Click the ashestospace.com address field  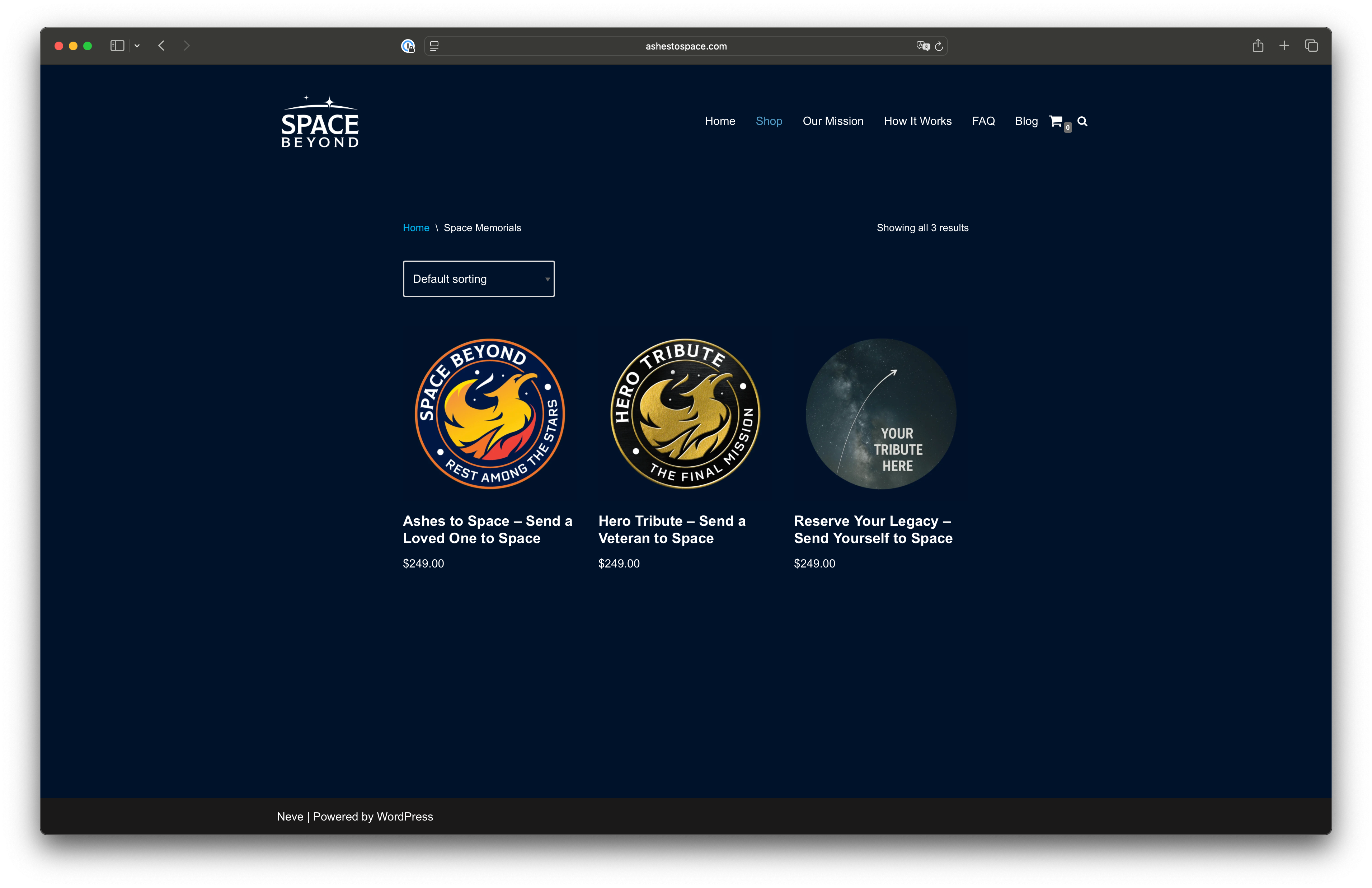[x=686, y=46]
